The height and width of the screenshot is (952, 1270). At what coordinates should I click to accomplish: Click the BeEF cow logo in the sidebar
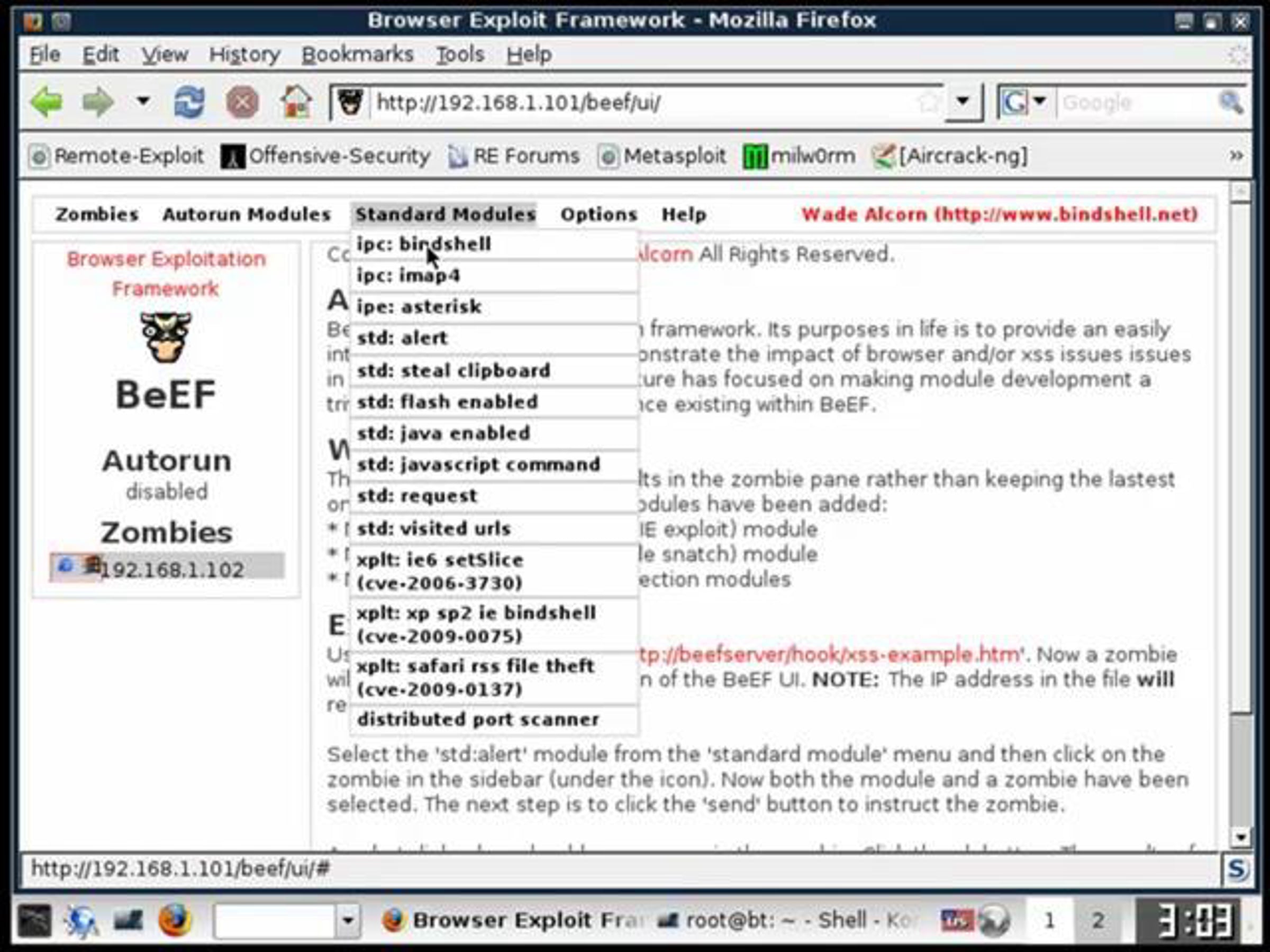tap(166, 337)
